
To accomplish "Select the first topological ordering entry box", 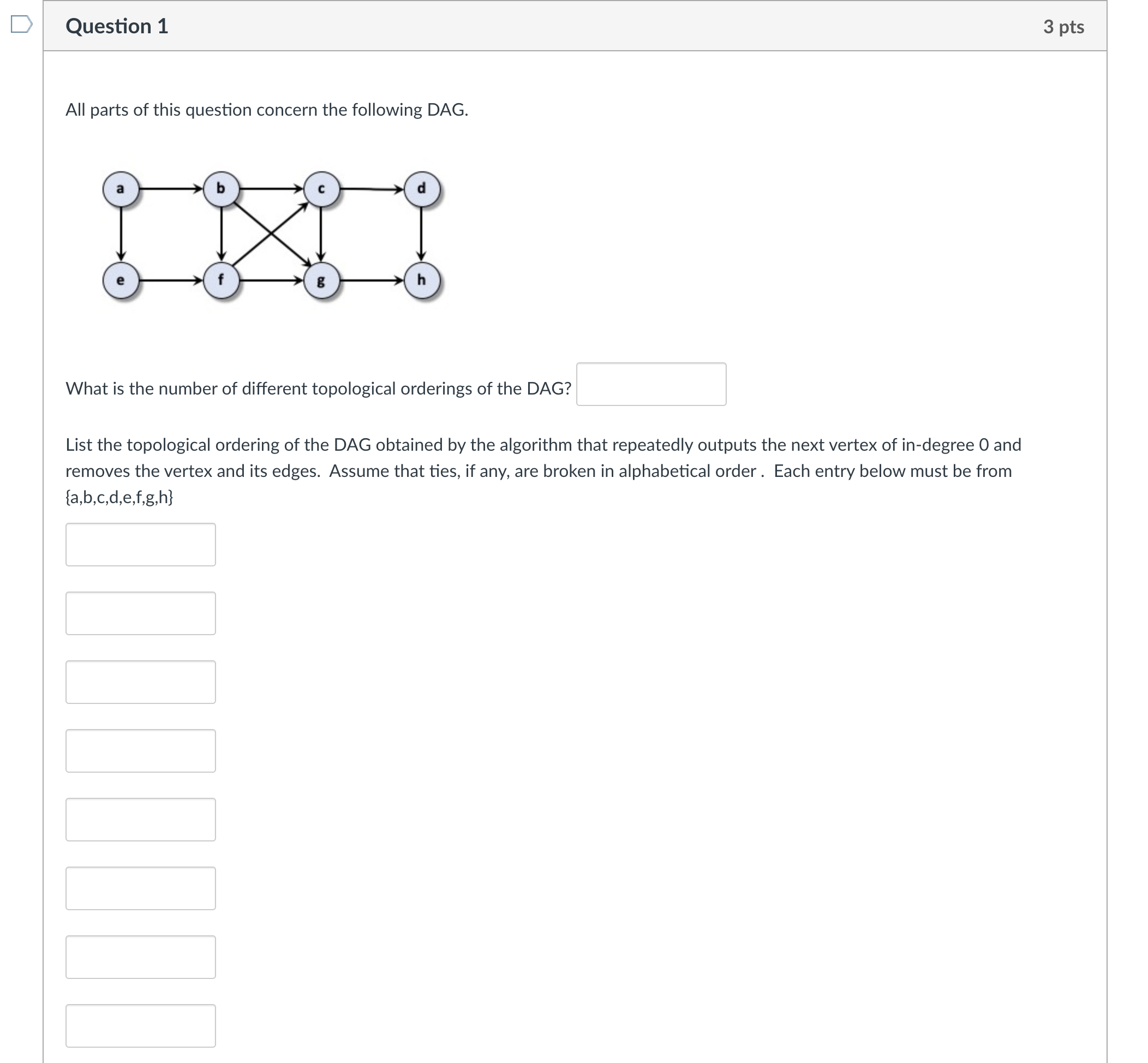I will (x=140, y=543).
